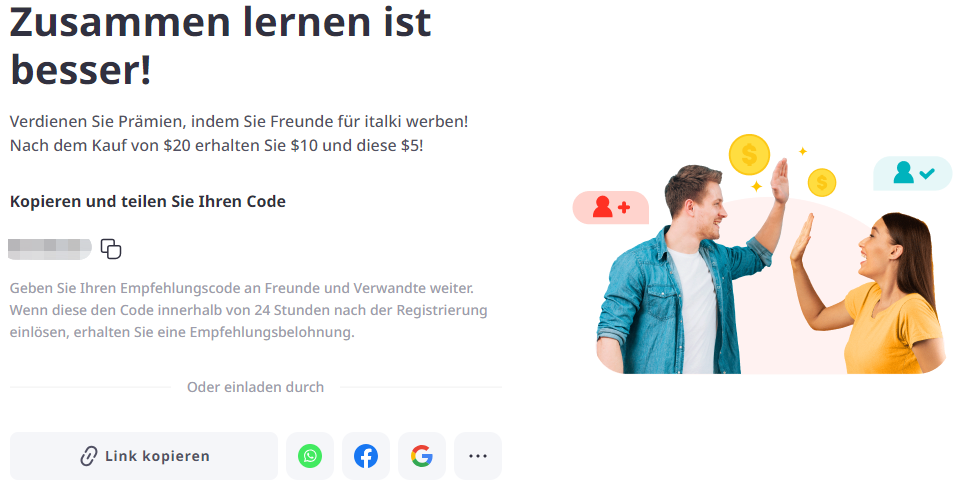The image size is (960, 490).
Task: Click the woman in the yellow shirt
Action: pyautogui.click(x=882, y=294)
